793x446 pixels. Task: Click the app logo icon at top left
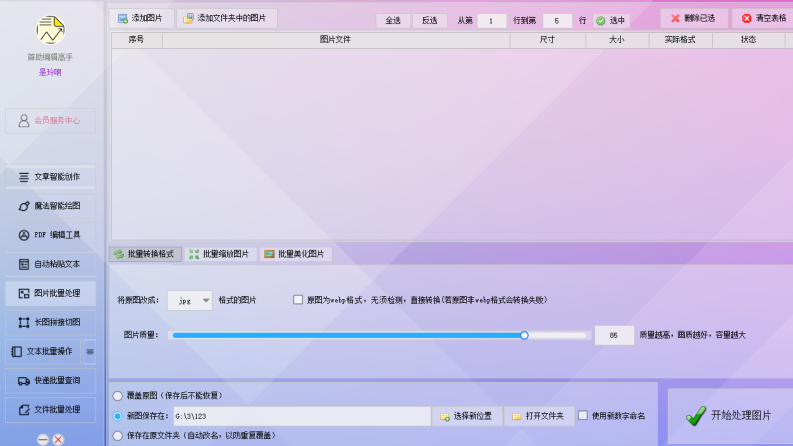50,29
